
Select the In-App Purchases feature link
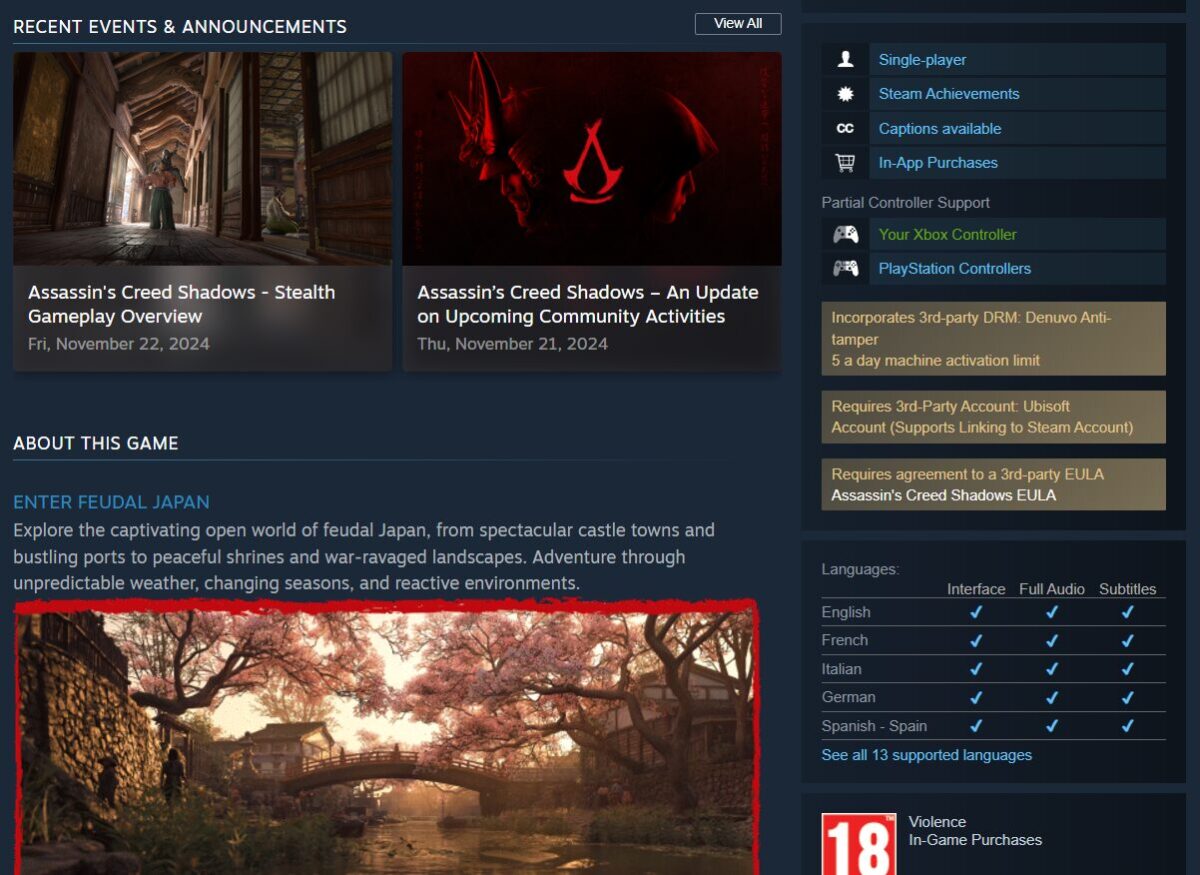[x=937, y=163]
